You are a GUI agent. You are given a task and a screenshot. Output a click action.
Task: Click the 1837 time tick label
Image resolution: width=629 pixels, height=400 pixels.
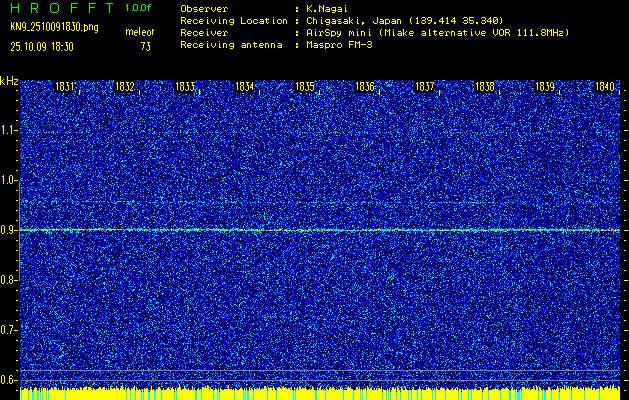click(425, 88)
